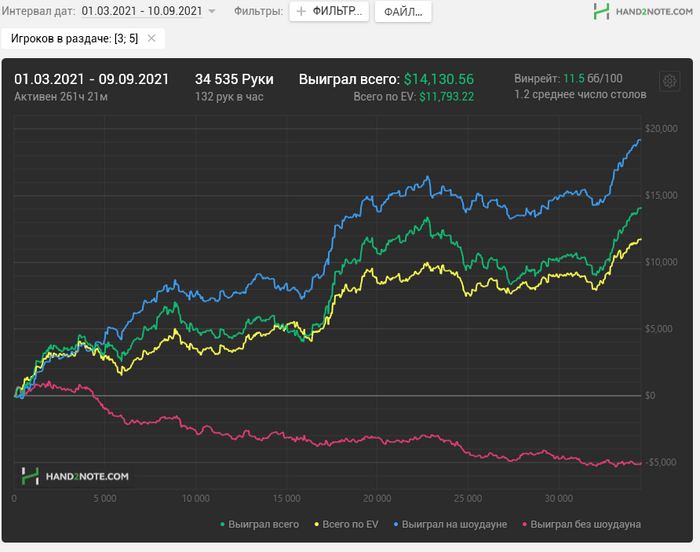The width and height of the screenshot is (700, 552).
Task: Click the '01.03.2021 - 09.09.2021' chart title
Action: coord(92,79)
